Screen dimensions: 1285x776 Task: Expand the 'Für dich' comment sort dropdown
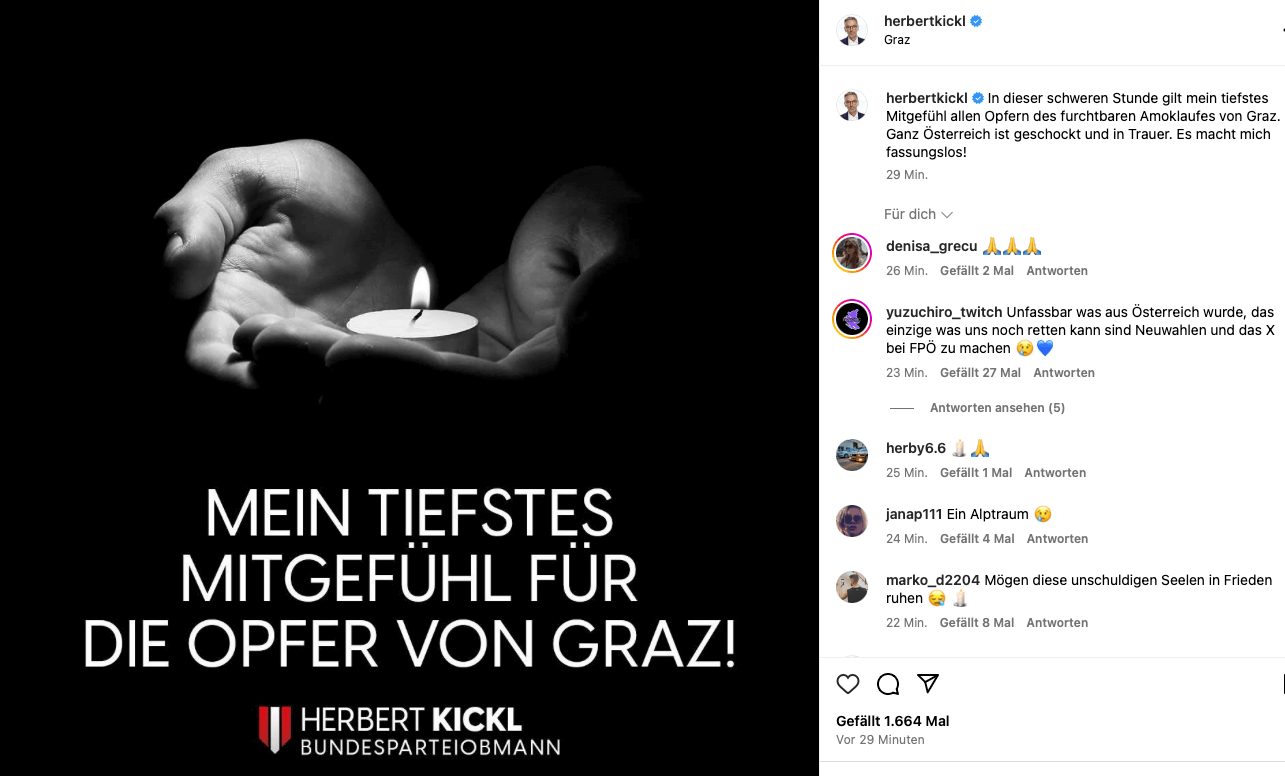coord(918,214)
